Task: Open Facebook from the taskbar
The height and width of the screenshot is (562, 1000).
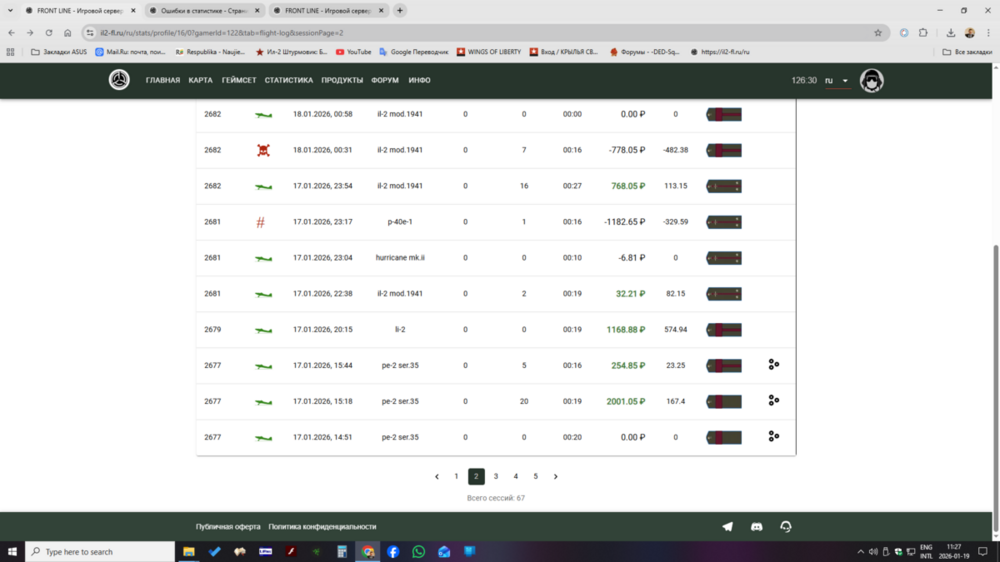Action: 393,552
